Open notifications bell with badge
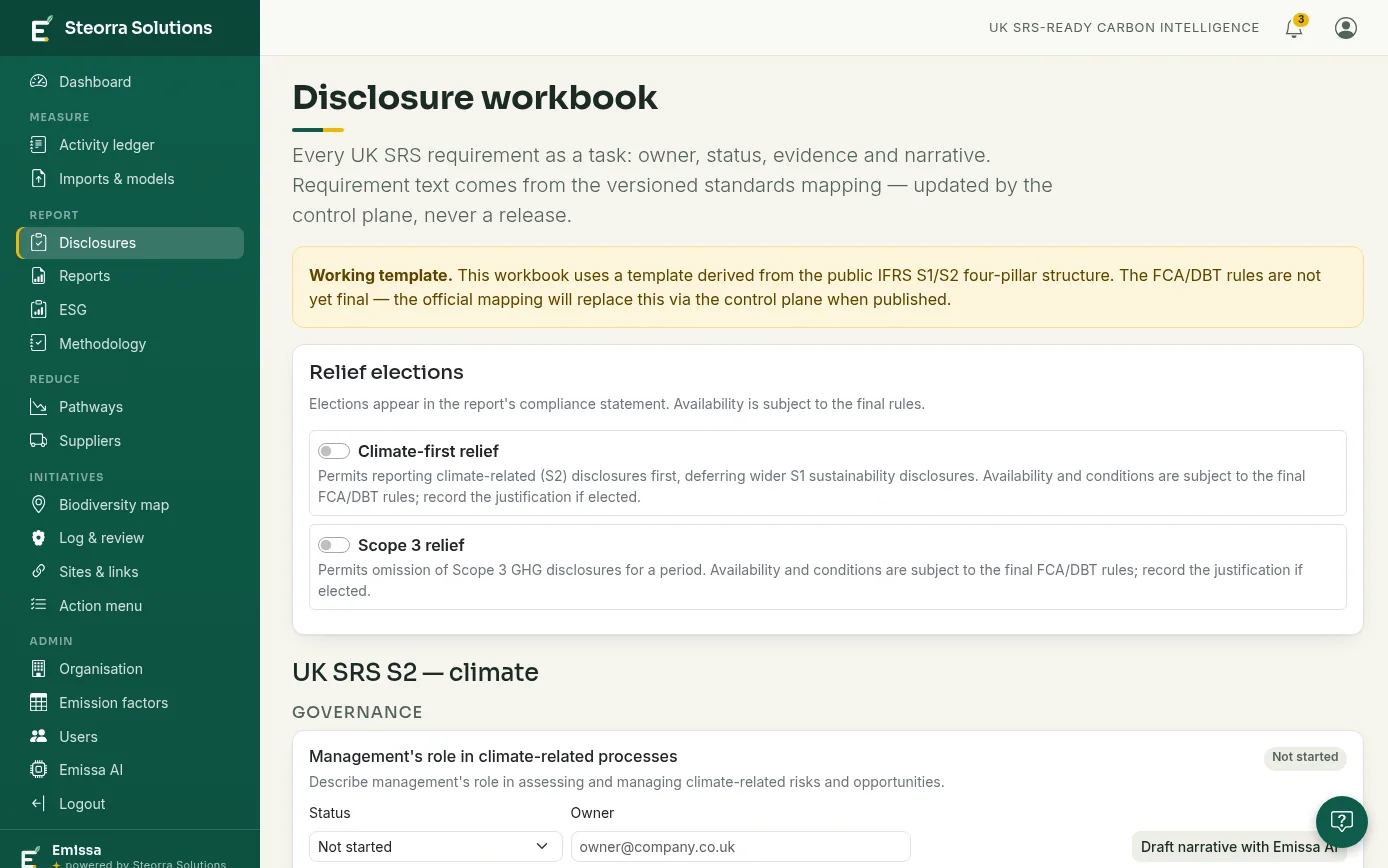Screen dimensions: 1388x868 pos(1295,27)
